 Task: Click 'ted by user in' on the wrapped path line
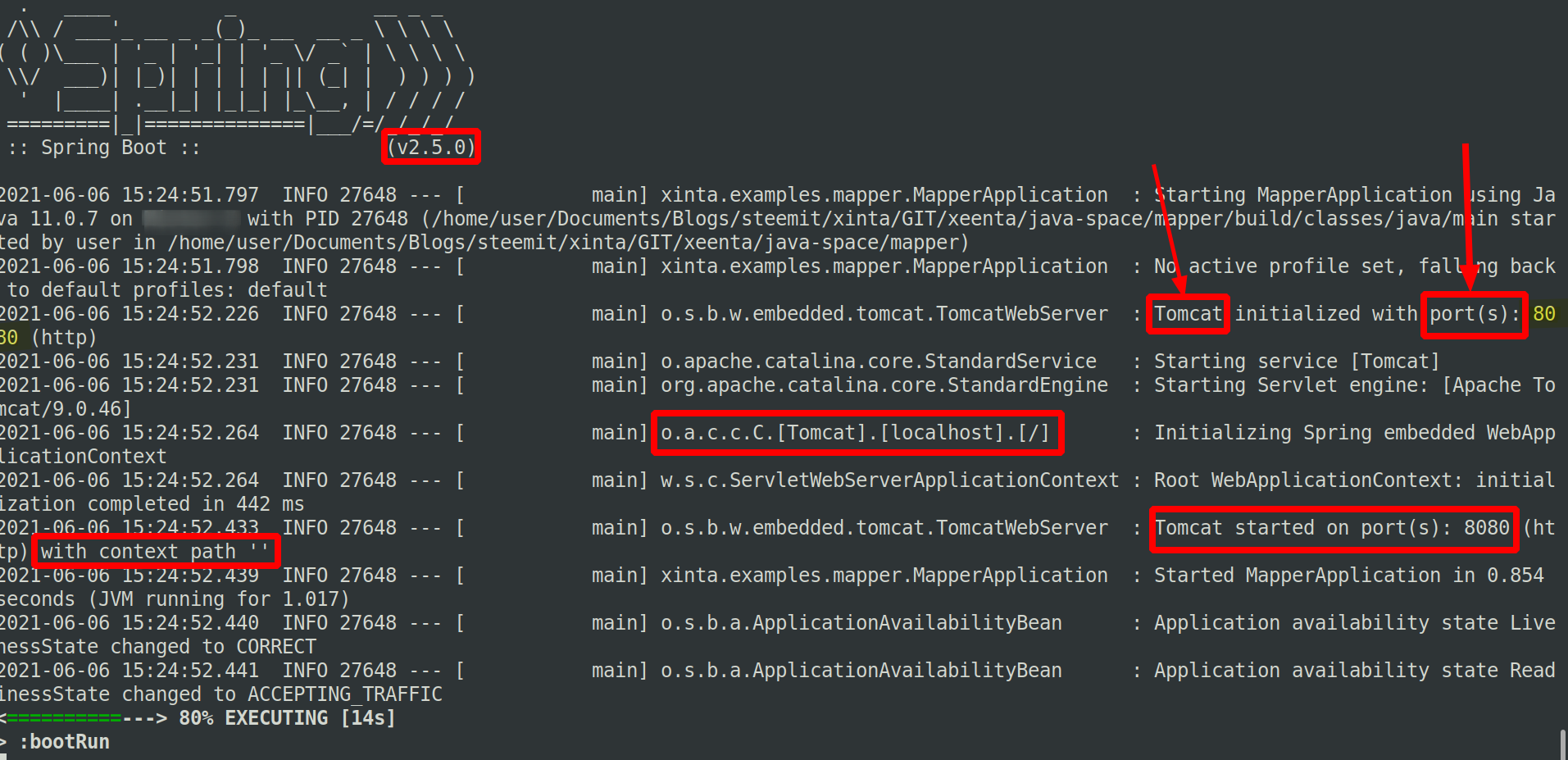point(78,243)
